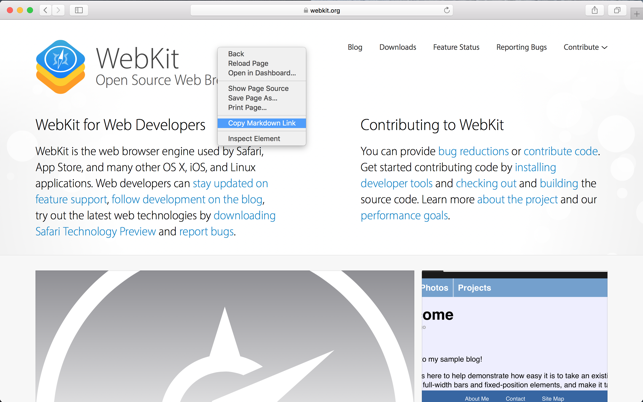Go to Downloads page
The width and height of the screenshot is (643, 402).
[398, 47]
